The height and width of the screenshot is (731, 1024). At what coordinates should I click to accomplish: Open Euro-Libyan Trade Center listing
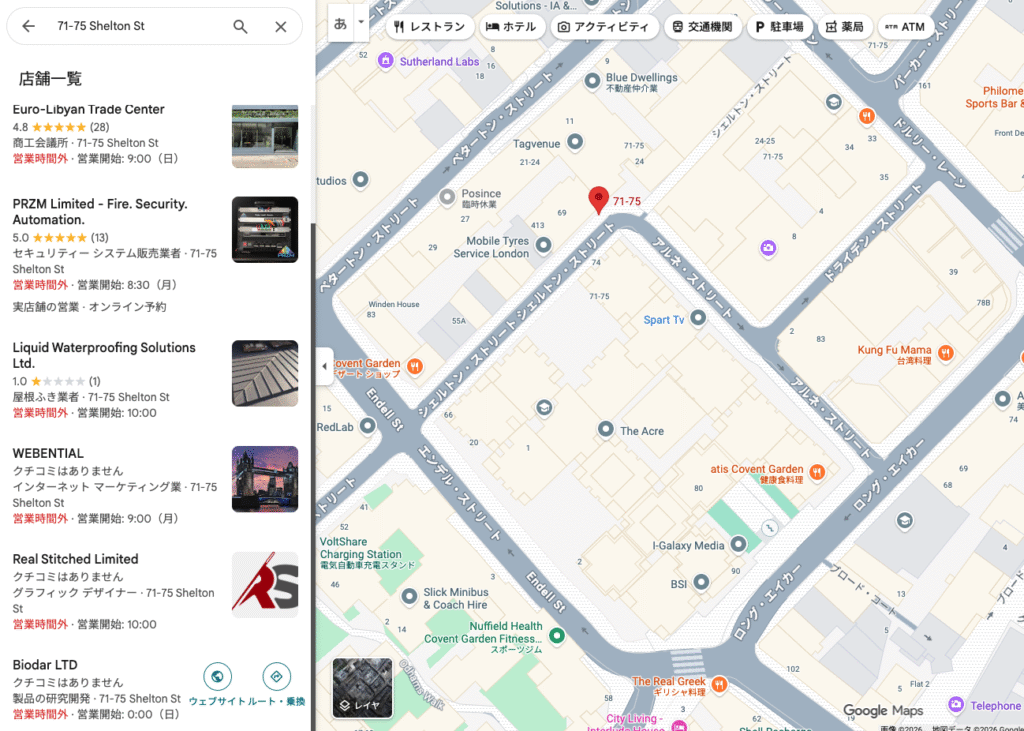(89, 110)
